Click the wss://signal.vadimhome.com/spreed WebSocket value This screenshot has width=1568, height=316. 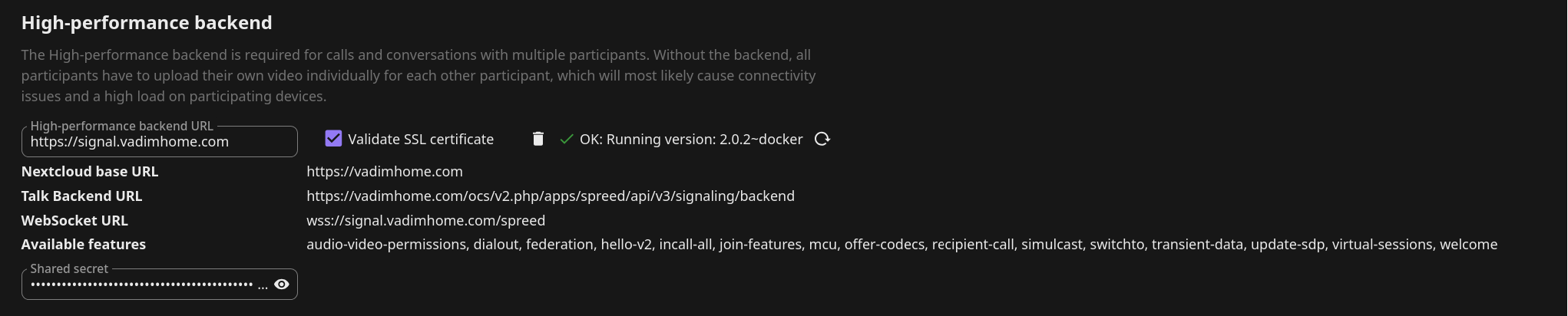(x=426, y=221)
